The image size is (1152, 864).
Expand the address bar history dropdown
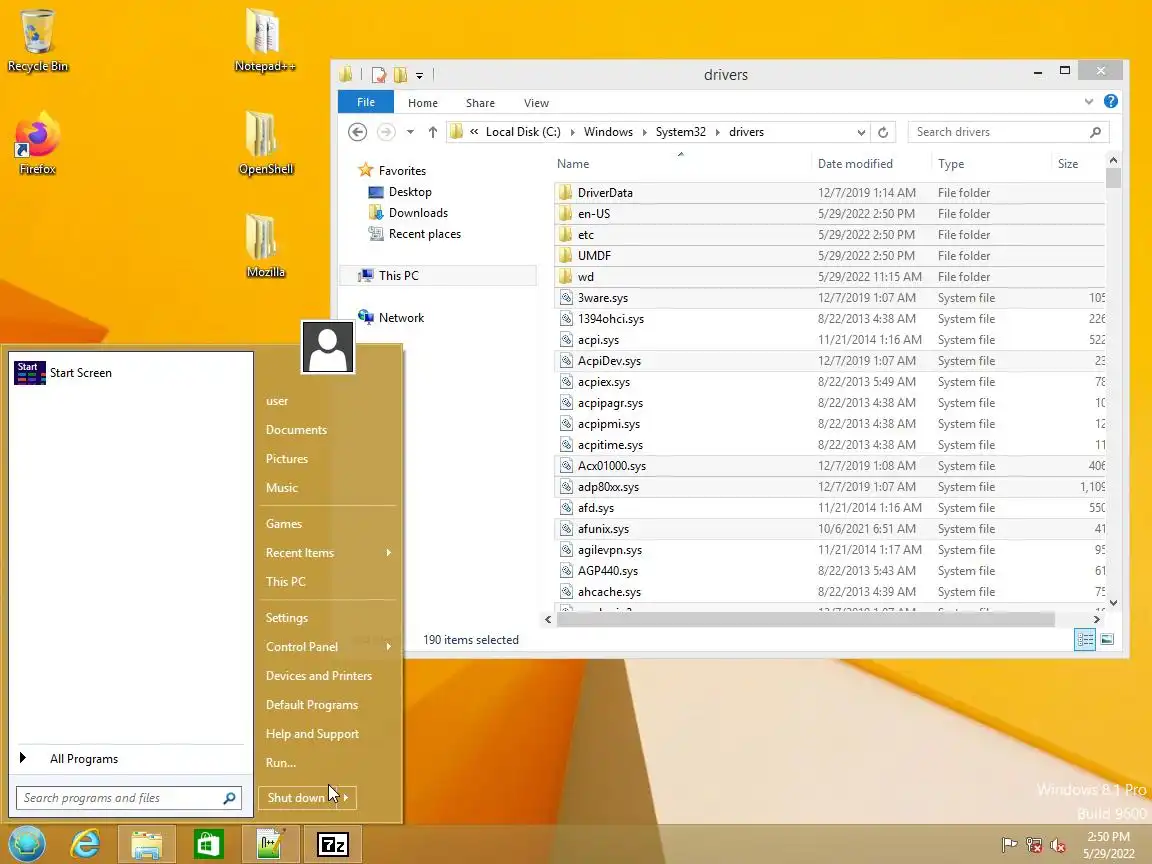click(861, 132)
